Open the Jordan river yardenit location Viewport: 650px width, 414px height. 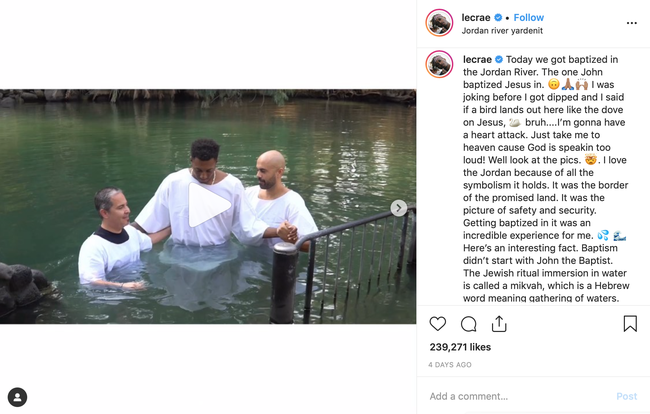(x=502, y=31)
